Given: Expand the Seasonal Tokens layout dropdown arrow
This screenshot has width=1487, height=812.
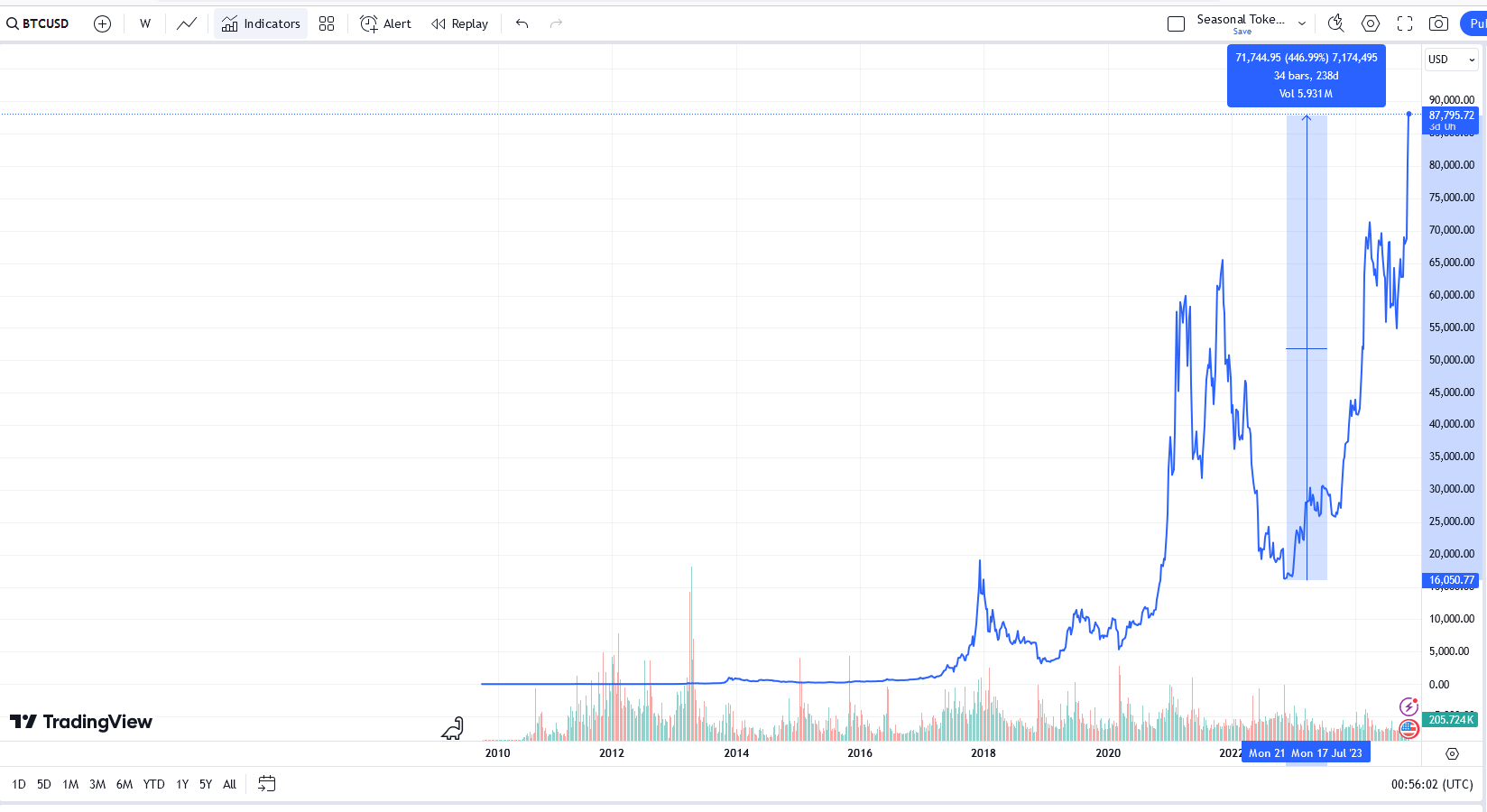Looking at the screenshot, I should tap(1302, 23).
